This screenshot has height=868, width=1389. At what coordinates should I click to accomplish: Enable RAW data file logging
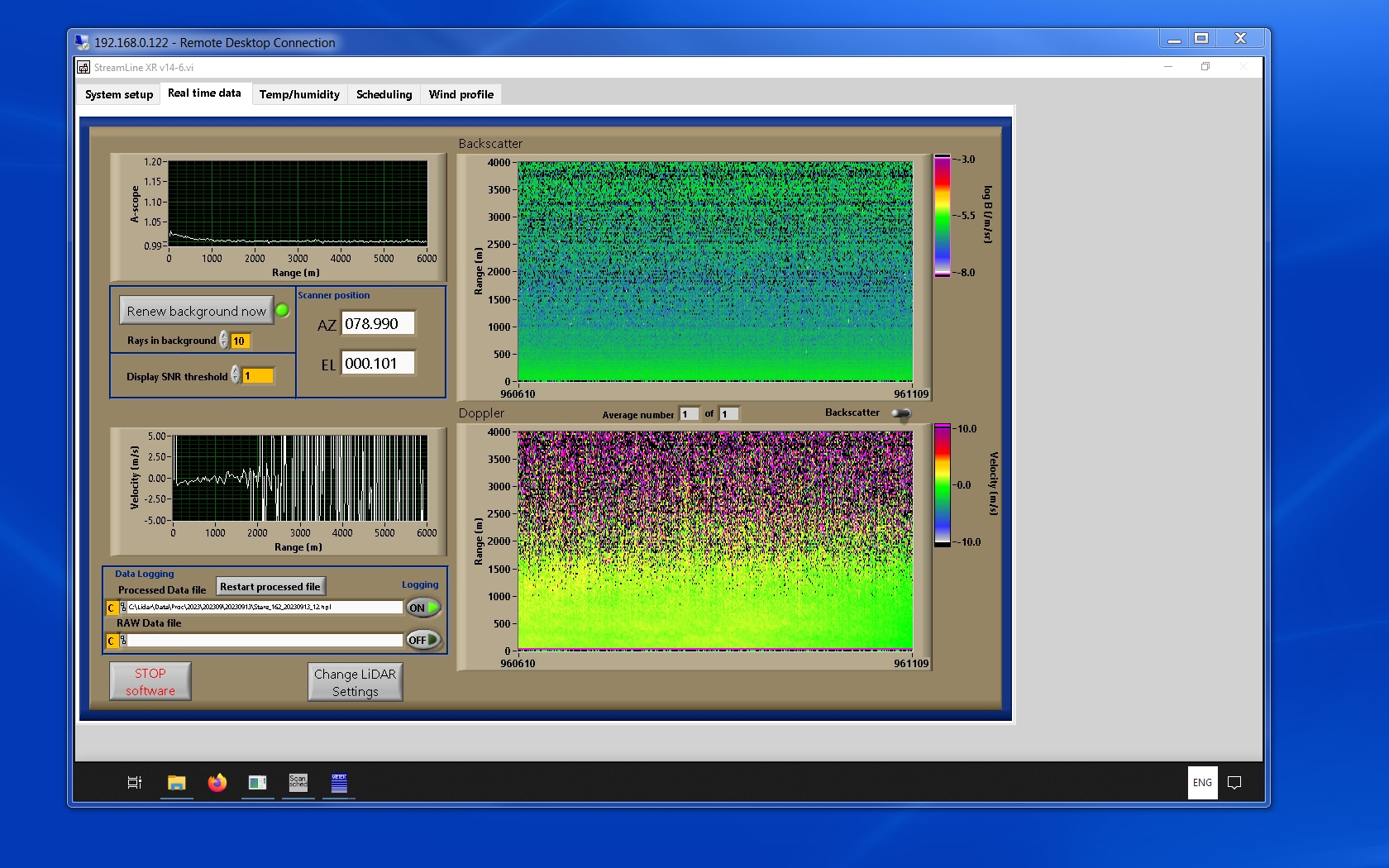click(x=423, y=640)
